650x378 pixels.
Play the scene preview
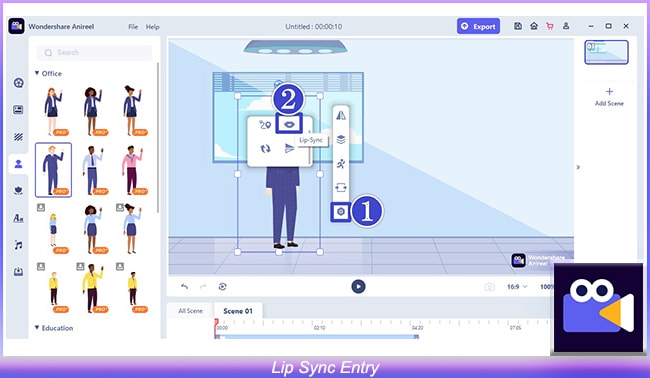click(358, 286)
